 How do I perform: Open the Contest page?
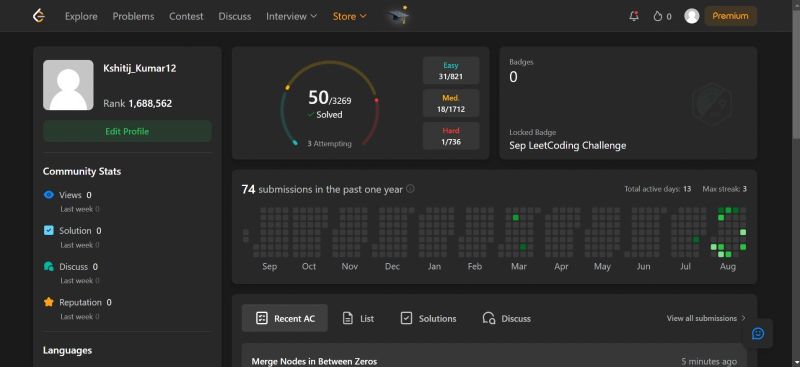pyautogui.click(x=186, y=16)
